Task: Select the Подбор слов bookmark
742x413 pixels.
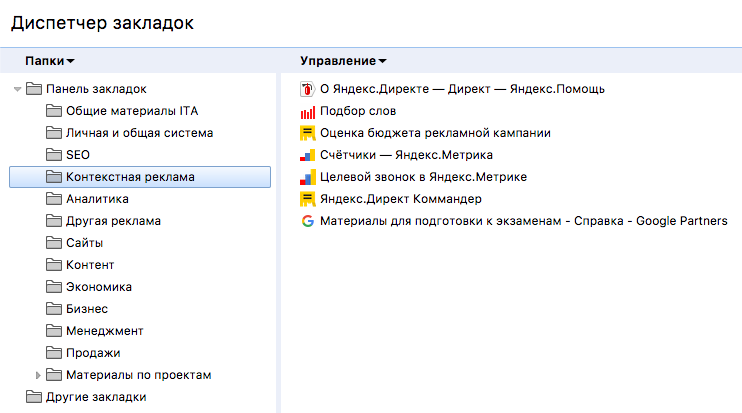Action: tap(358, 111)
